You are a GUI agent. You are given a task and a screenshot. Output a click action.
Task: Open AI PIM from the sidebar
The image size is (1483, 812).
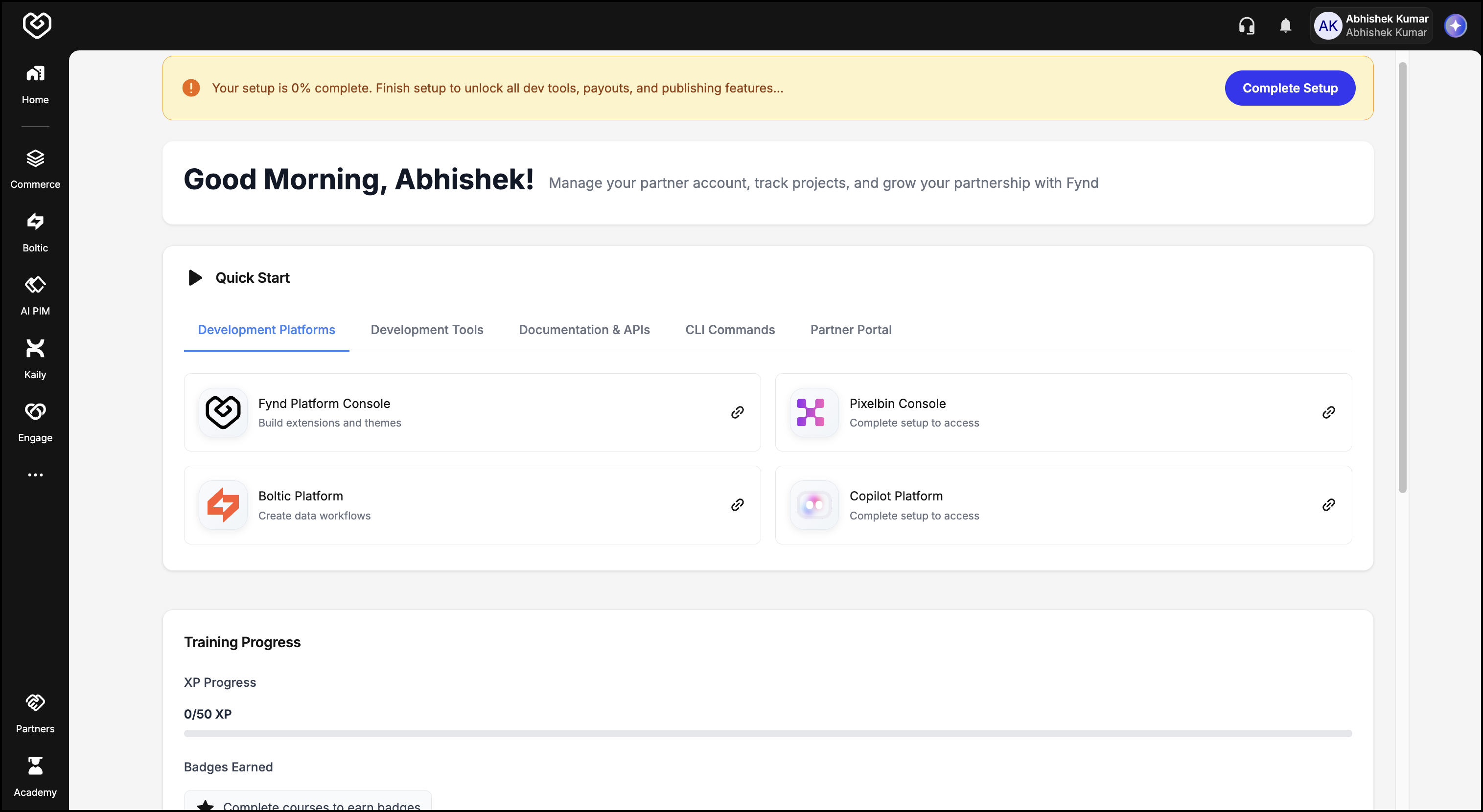tap(35, 296)
